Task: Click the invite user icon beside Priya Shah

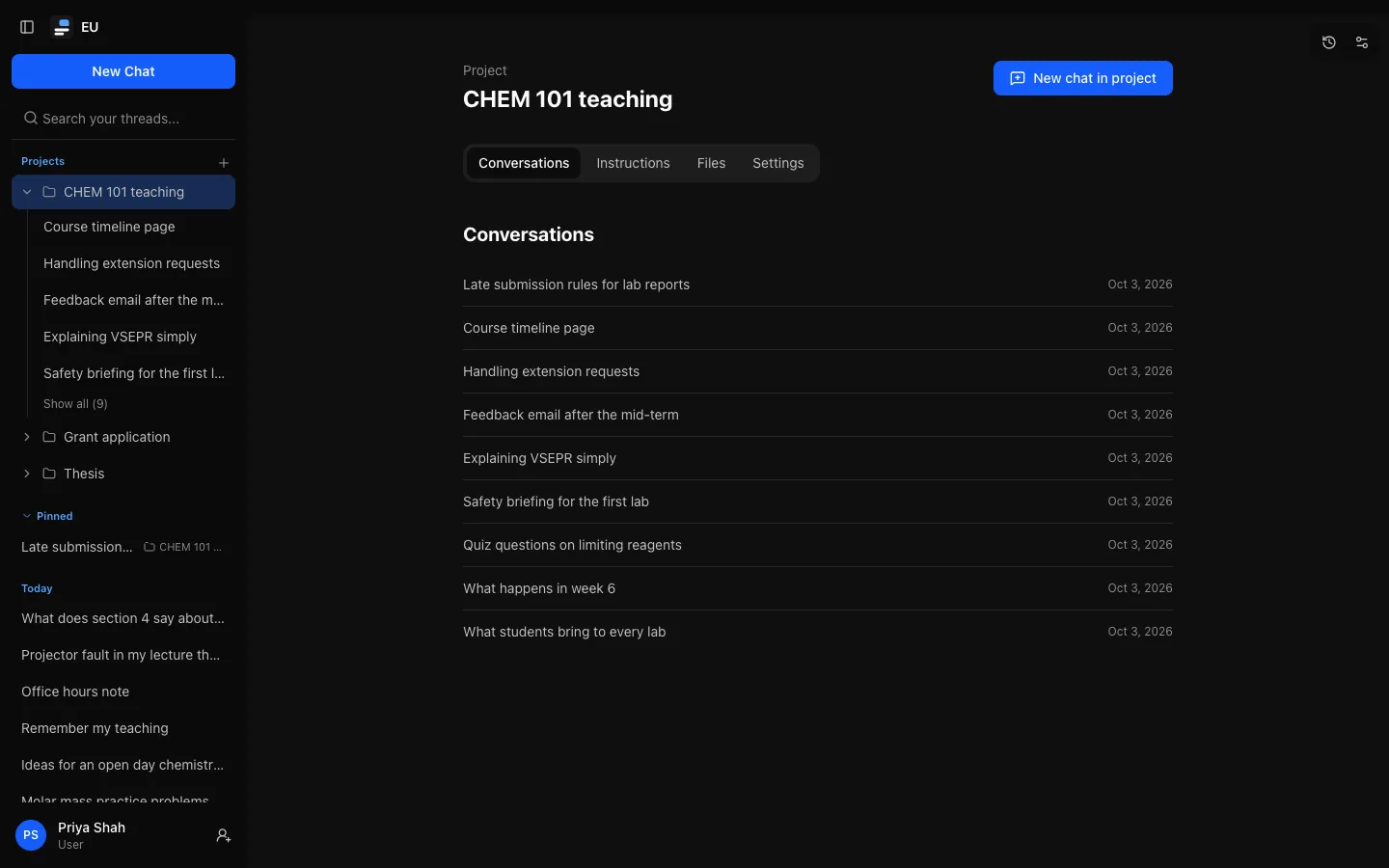Action: coord(224,835)
